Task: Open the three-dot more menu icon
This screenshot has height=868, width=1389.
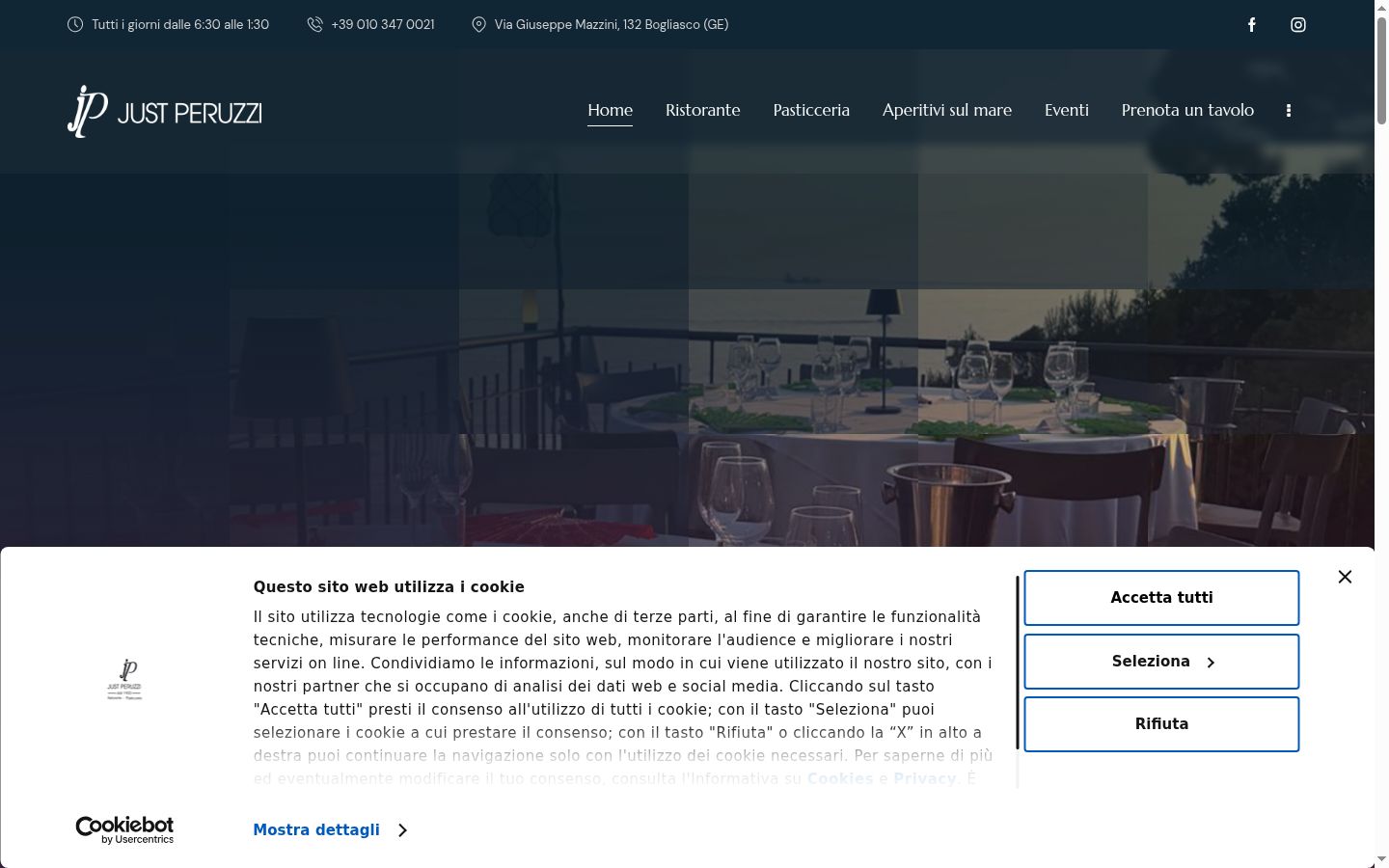Action: (1289, 111)
